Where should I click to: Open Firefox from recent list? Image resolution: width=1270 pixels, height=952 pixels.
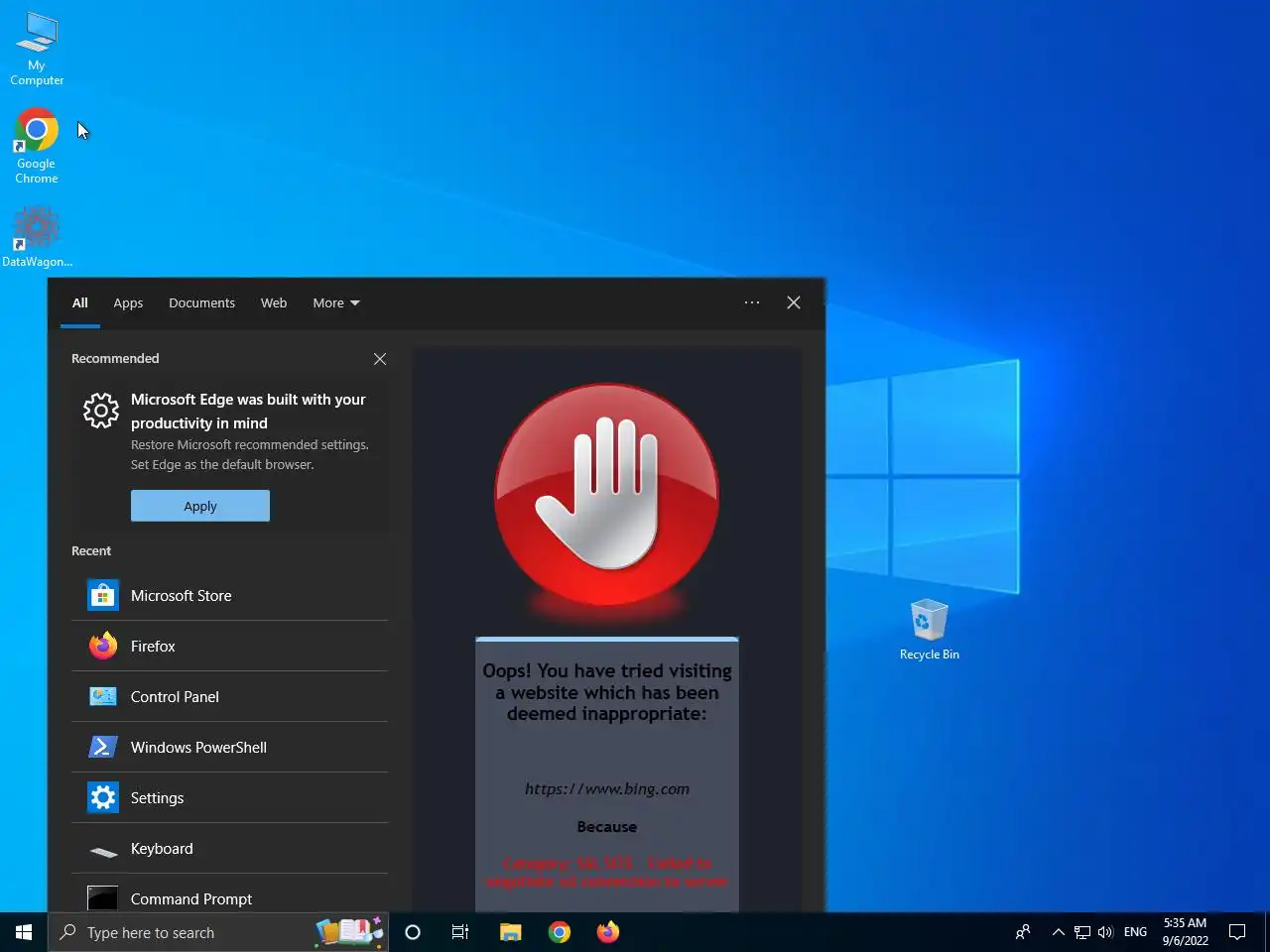pyautogui.click(x=229, y=646)
